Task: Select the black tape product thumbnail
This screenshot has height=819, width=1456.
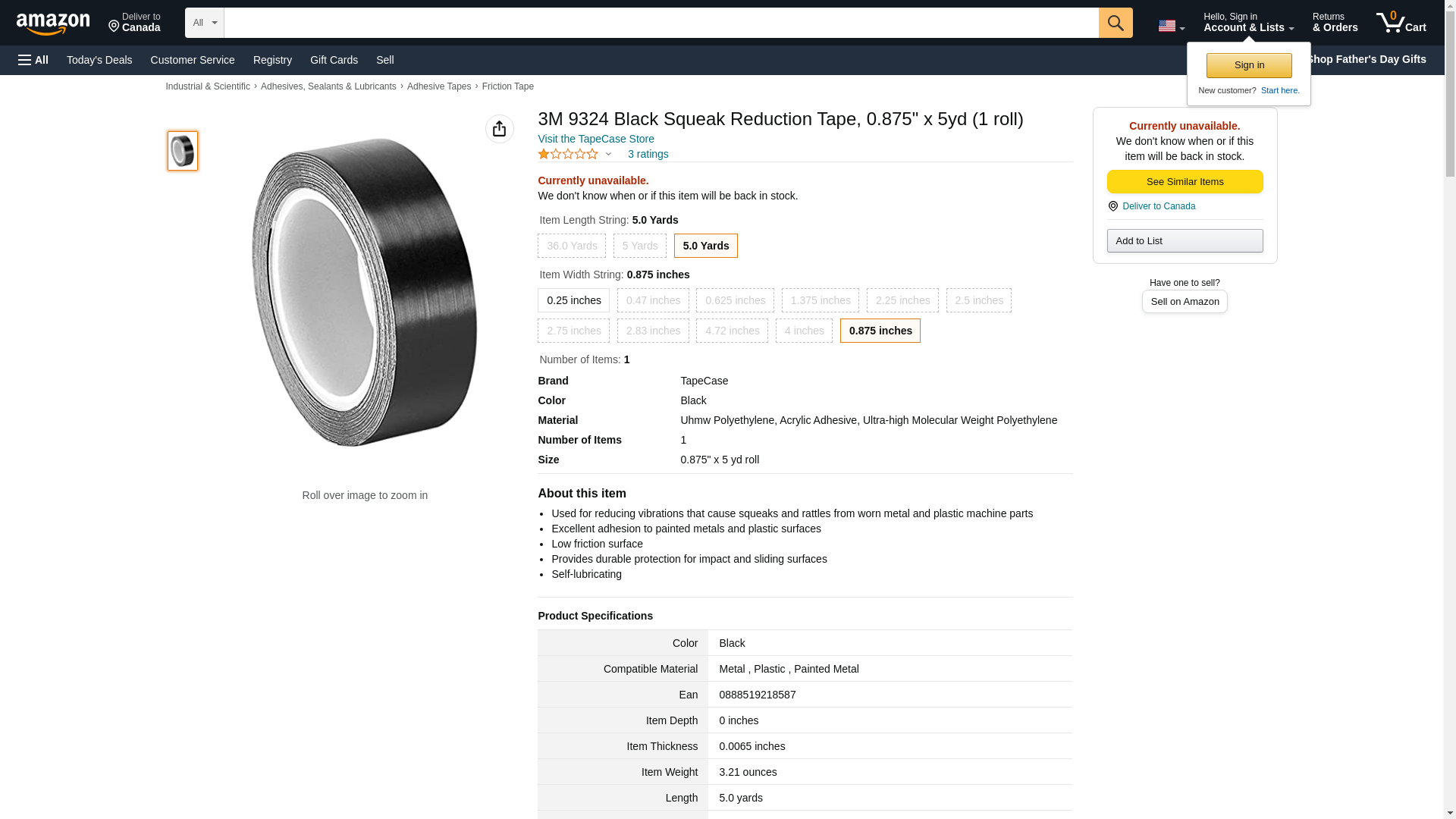Action: click(183, 150)
